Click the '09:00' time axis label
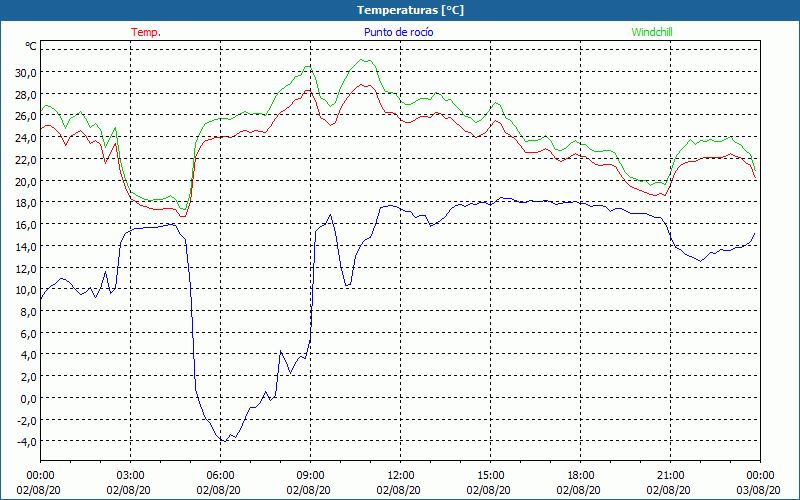 (x=310, y=476)
